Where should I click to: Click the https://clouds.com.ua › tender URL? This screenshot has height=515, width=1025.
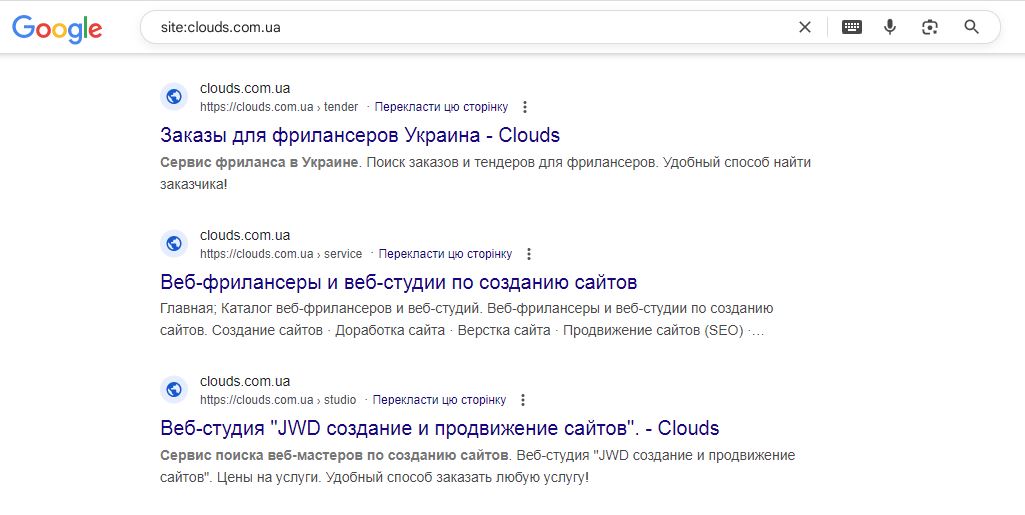pyautogui.click(x=279, y=107)
